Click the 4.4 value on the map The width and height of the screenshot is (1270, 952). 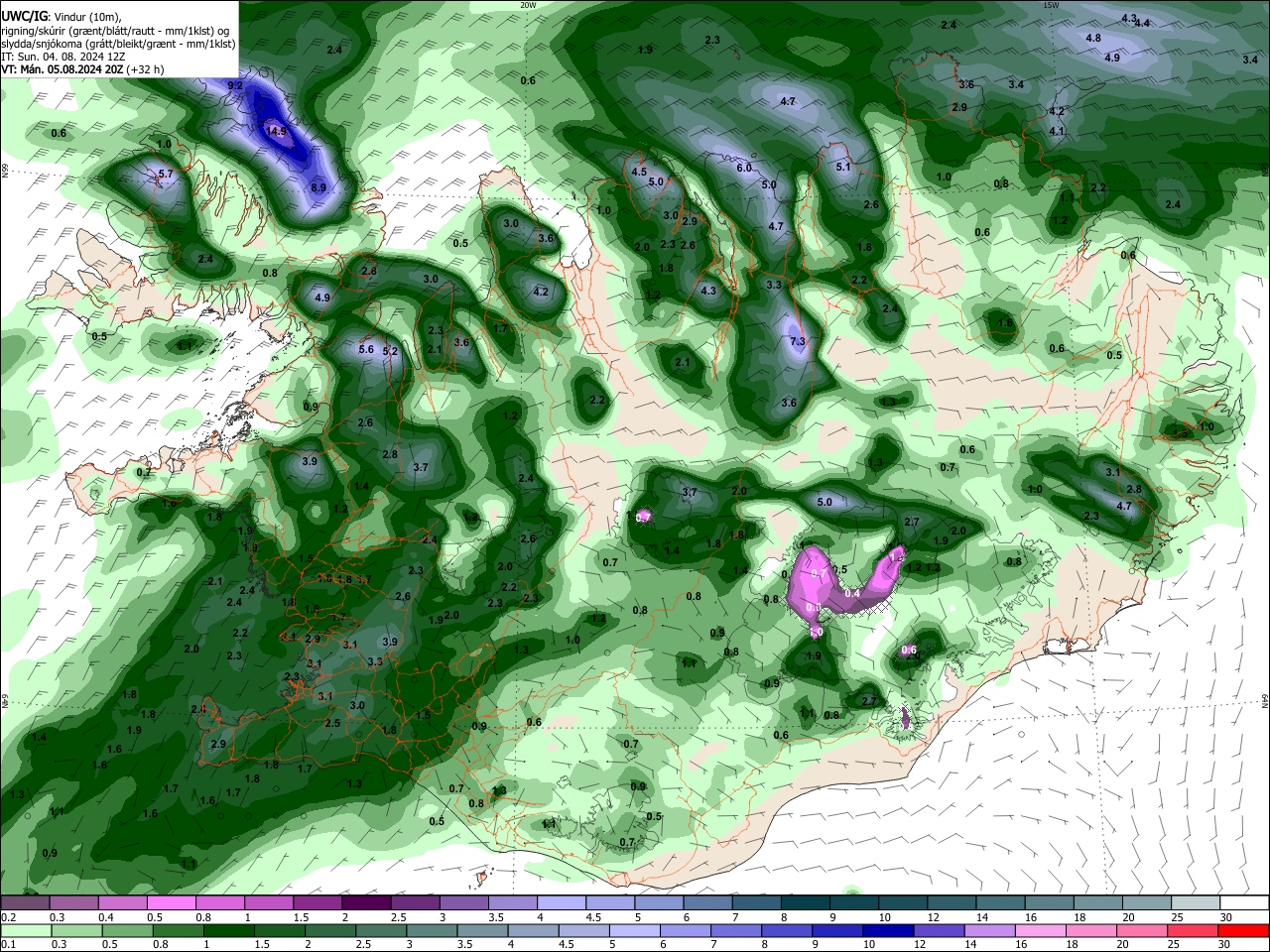(x=1142, y=23)
